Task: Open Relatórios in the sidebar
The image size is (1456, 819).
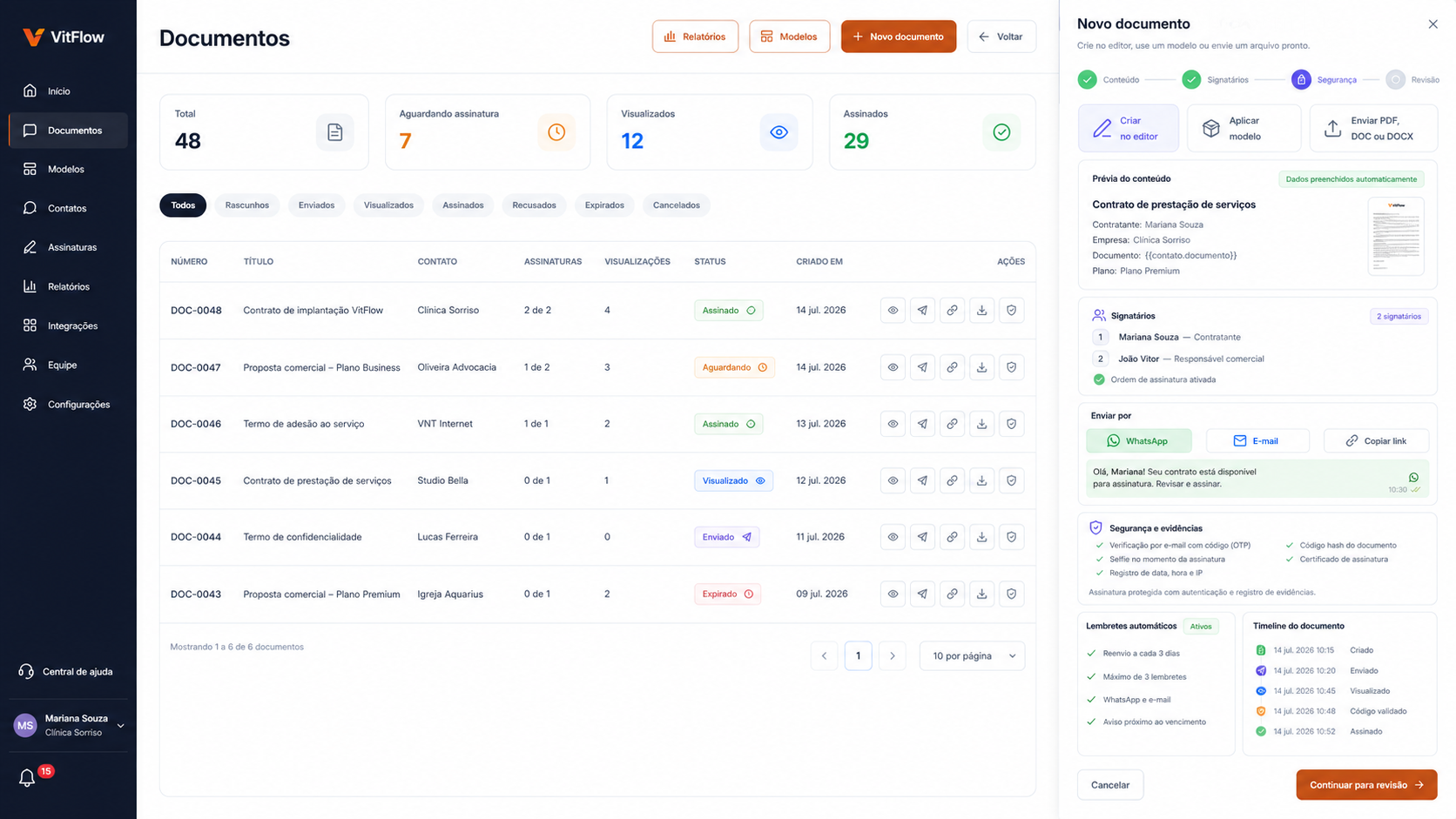Action: [x=68, y=286]
